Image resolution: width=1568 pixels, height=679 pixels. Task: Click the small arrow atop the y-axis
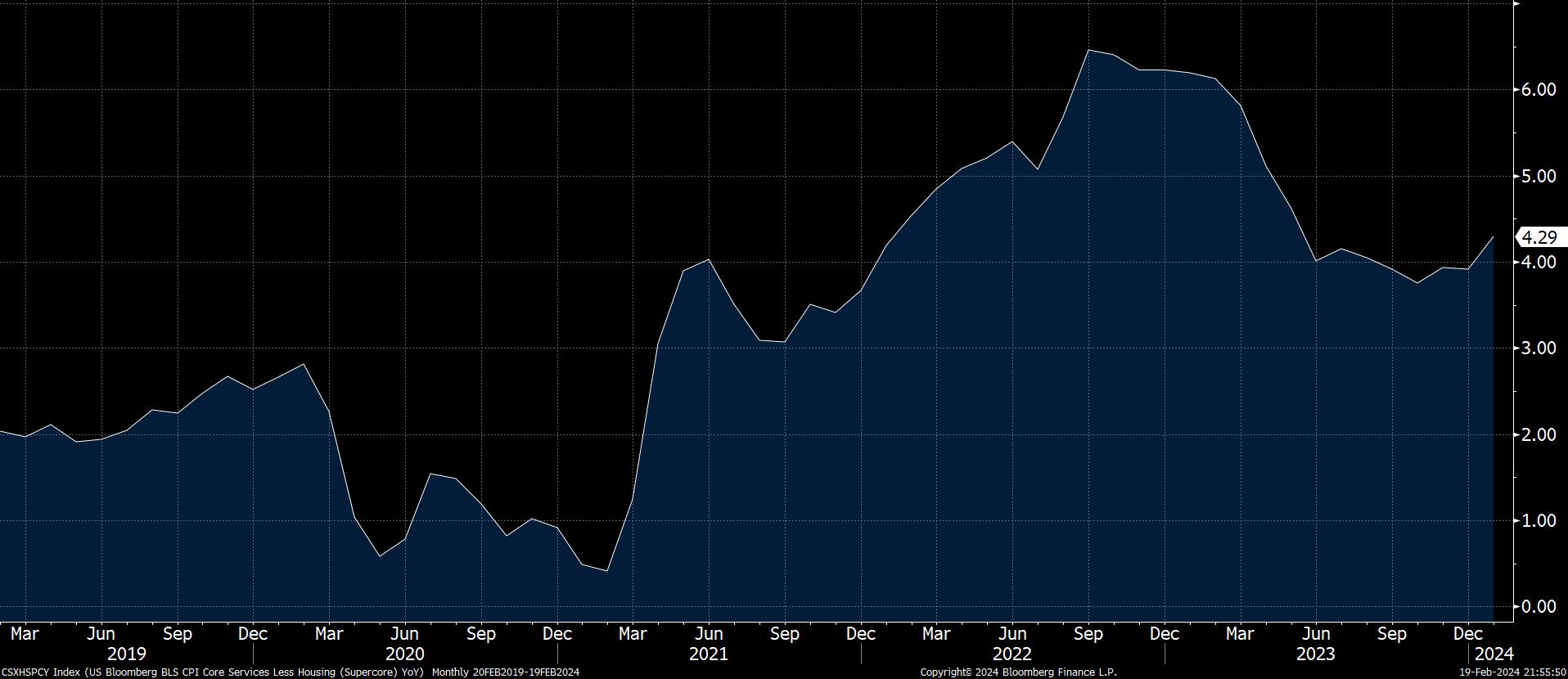(x=1516, y=3)
